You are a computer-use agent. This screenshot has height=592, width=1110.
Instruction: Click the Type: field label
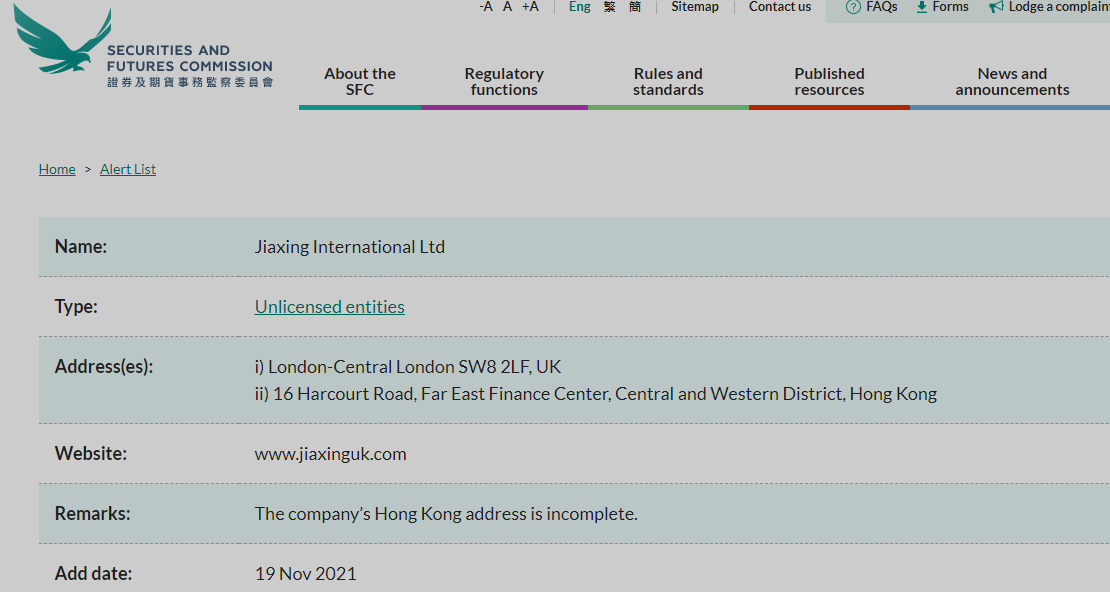(76, 307)
